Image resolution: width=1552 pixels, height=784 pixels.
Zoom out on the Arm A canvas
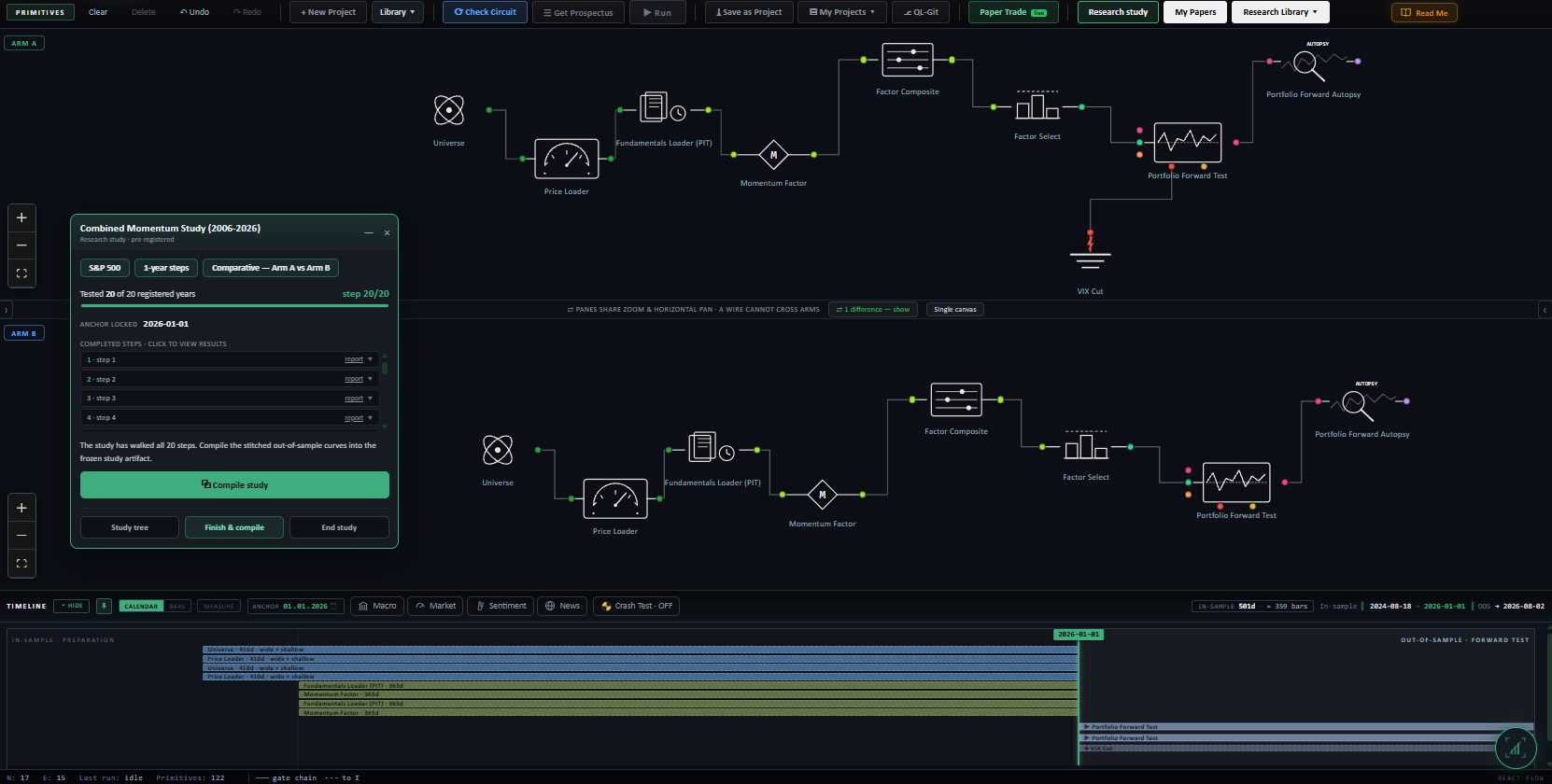point(21,245)
